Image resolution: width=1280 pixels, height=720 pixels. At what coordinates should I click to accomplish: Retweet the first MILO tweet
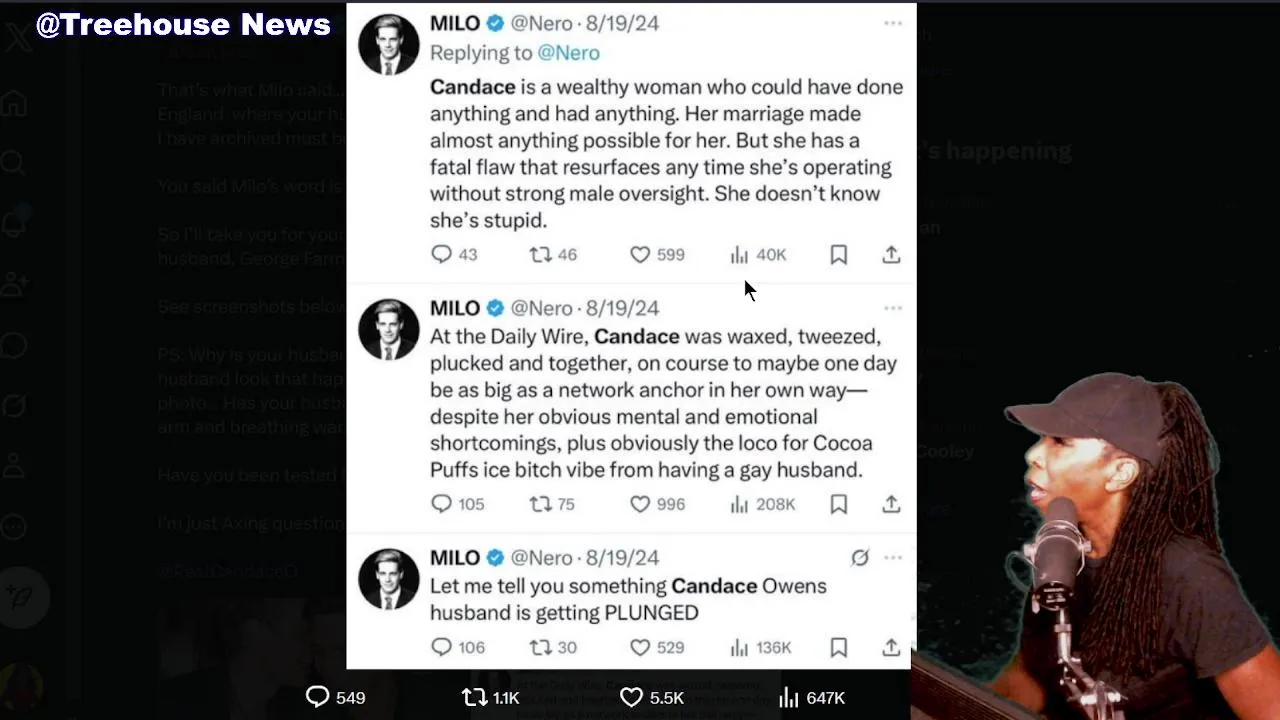[x=540, y=255]
